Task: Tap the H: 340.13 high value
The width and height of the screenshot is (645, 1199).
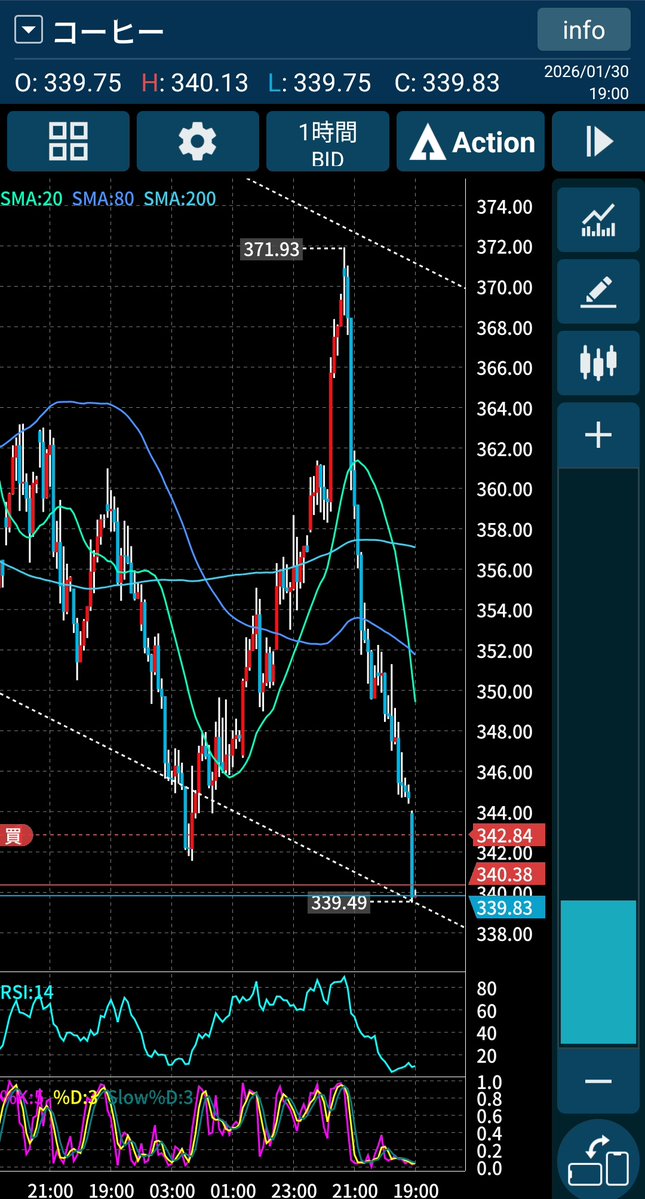Action: click(x=195, y=83)
